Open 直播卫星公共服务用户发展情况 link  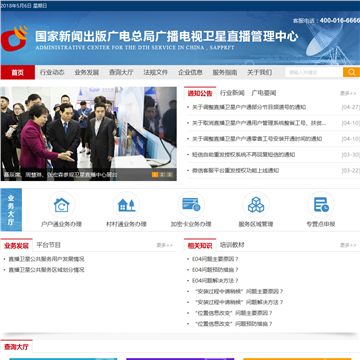pyautogui.click(x=46, y=259)
